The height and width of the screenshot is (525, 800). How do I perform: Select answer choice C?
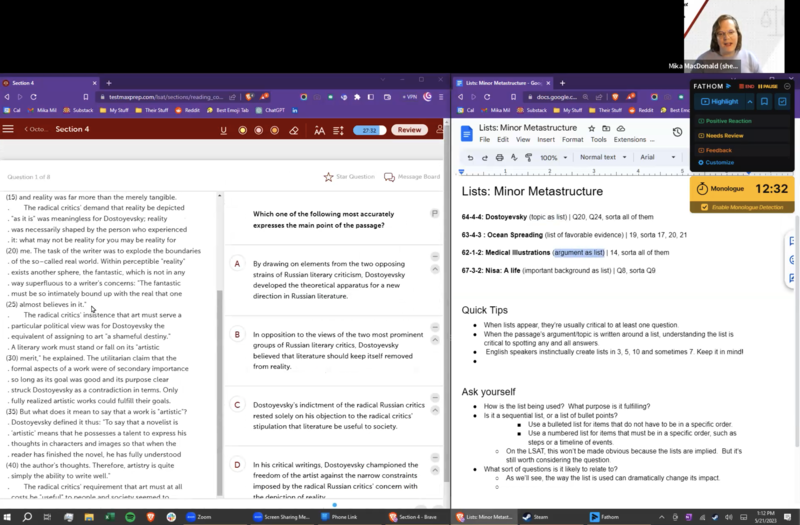[x=238, y=405]
